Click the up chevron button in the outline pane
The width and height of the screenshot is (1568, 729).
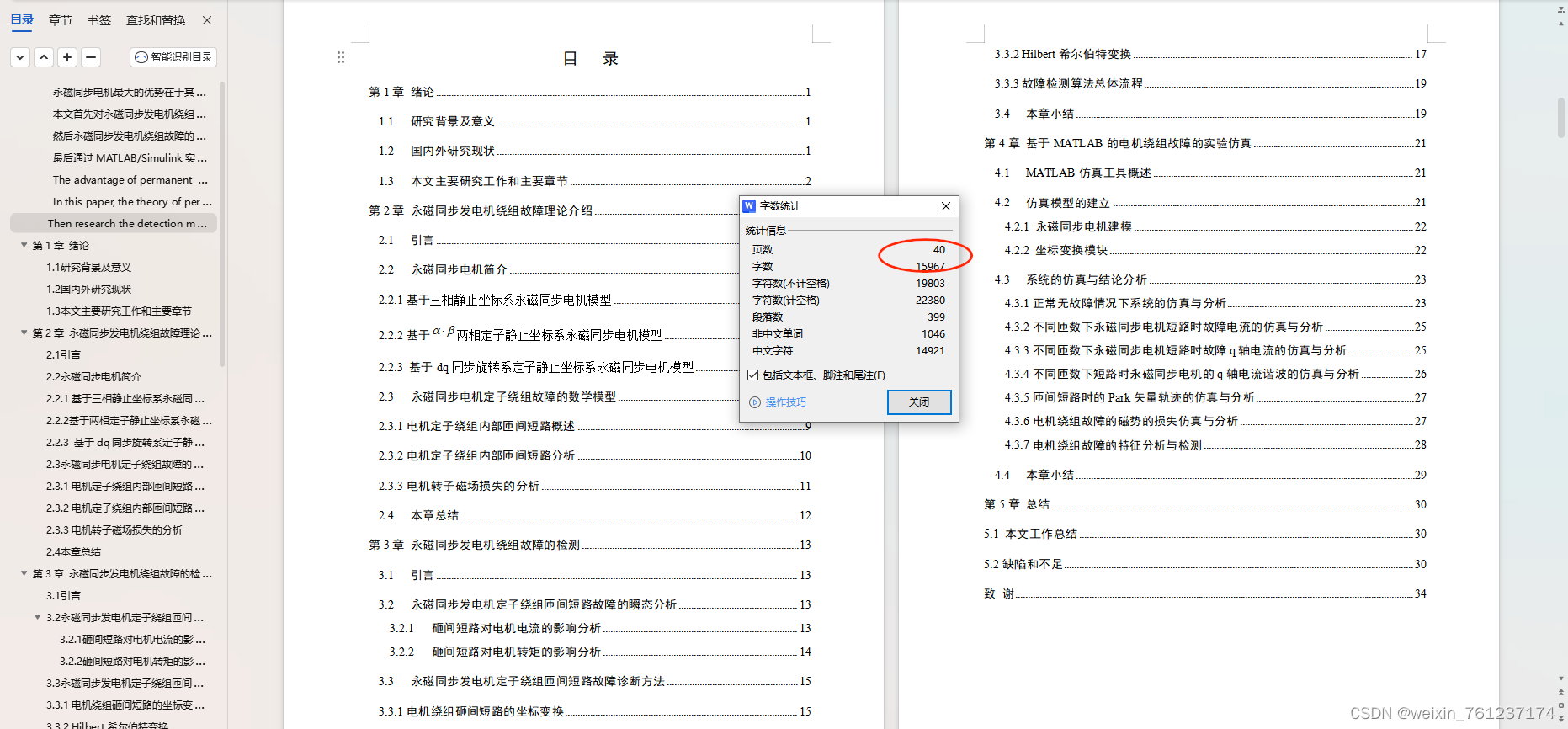[x=44, y=57]
